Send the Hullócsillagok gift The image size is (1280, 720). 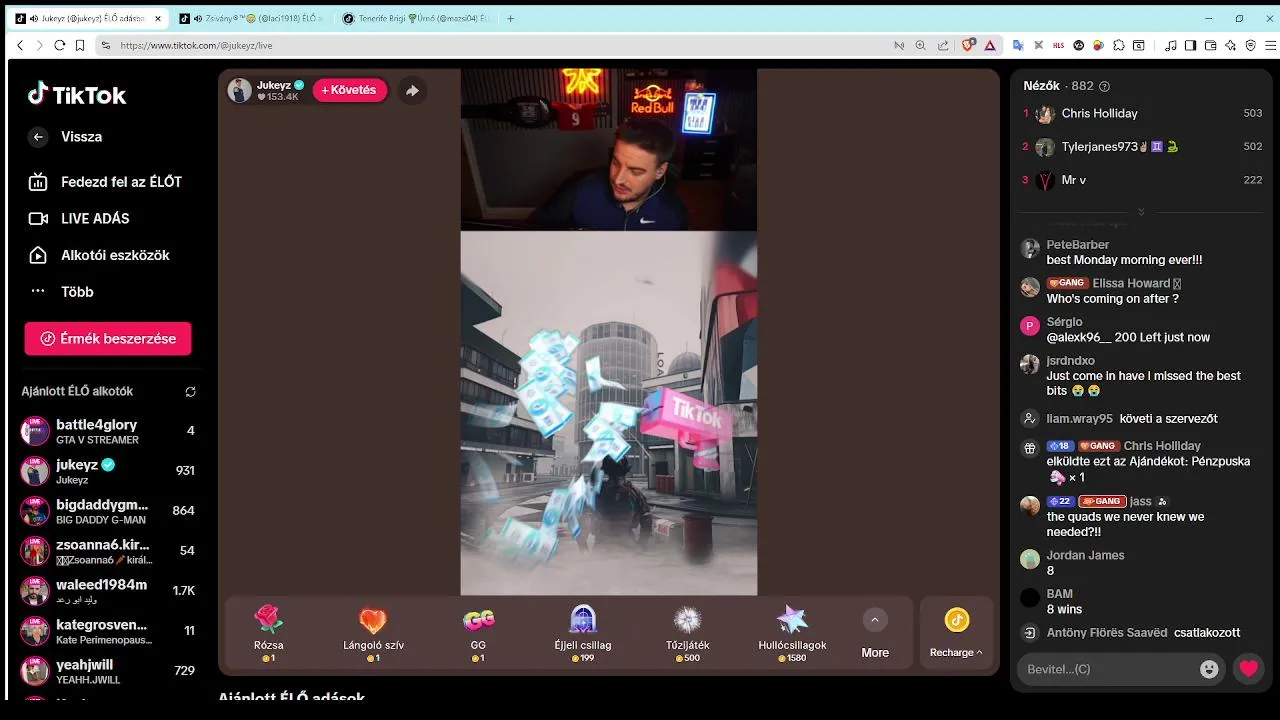[792, 633]
